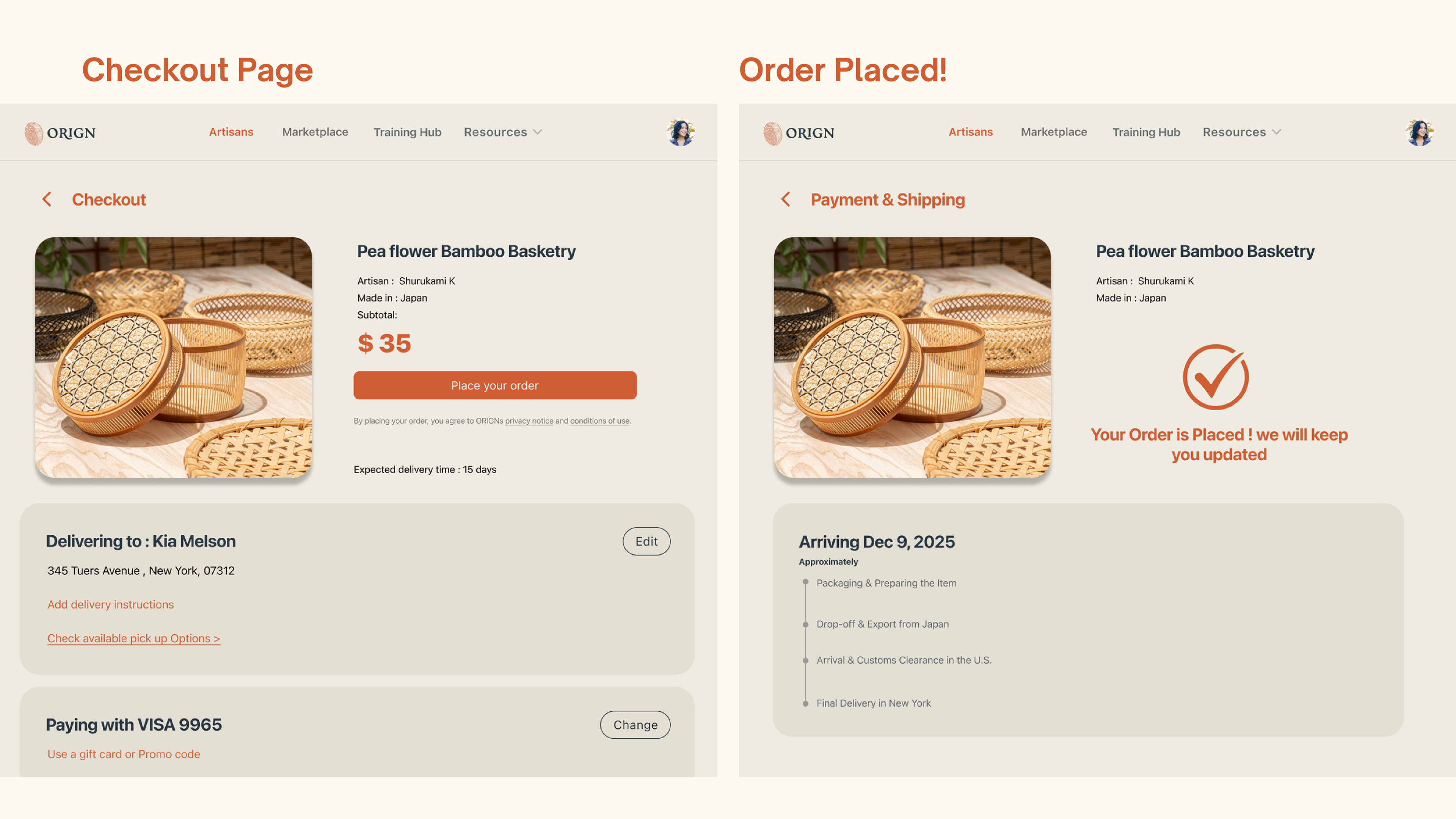Open the conditions of use link
Viewport: 1456px width, 819px height.
click(x=599, y=421)
